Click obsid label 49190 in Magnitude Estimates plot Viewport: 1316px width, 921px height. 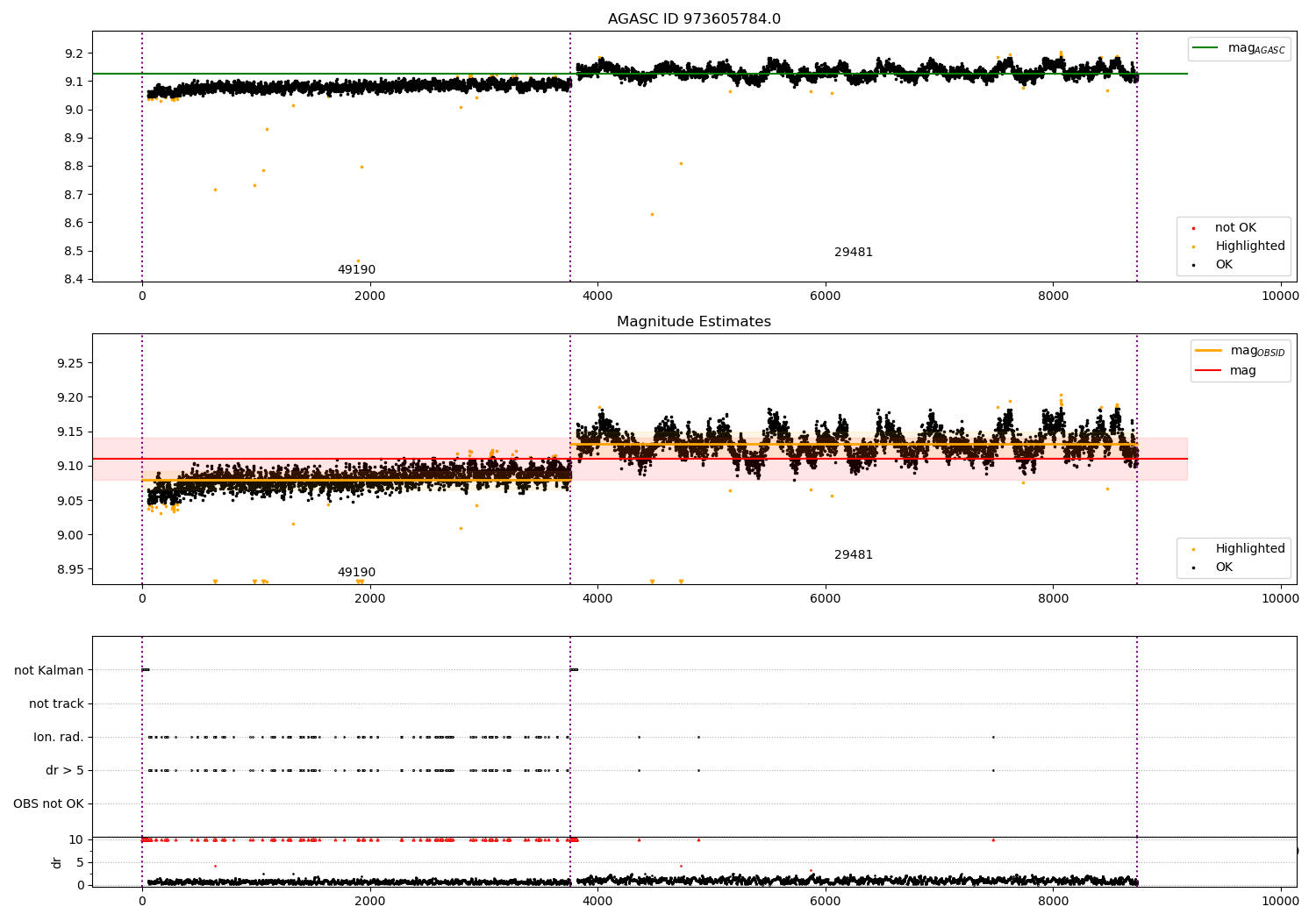[x=356, y=573]
